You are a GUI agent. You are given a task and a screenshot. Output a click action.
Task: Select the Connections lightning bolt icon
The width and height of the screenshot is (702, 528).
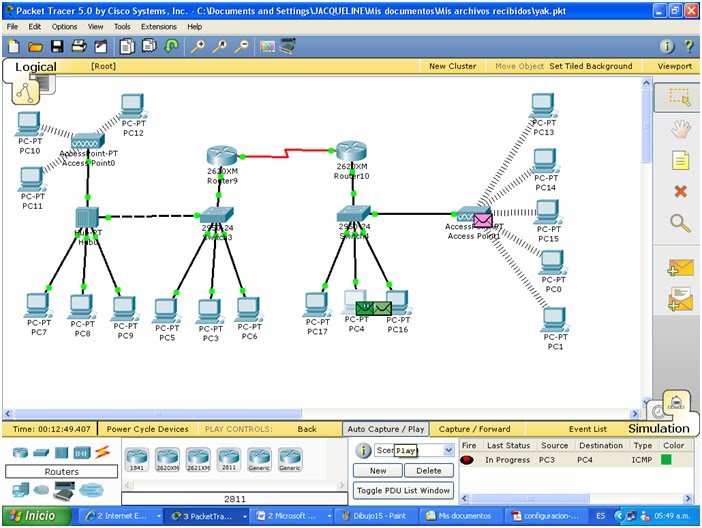tap(102, 452)
